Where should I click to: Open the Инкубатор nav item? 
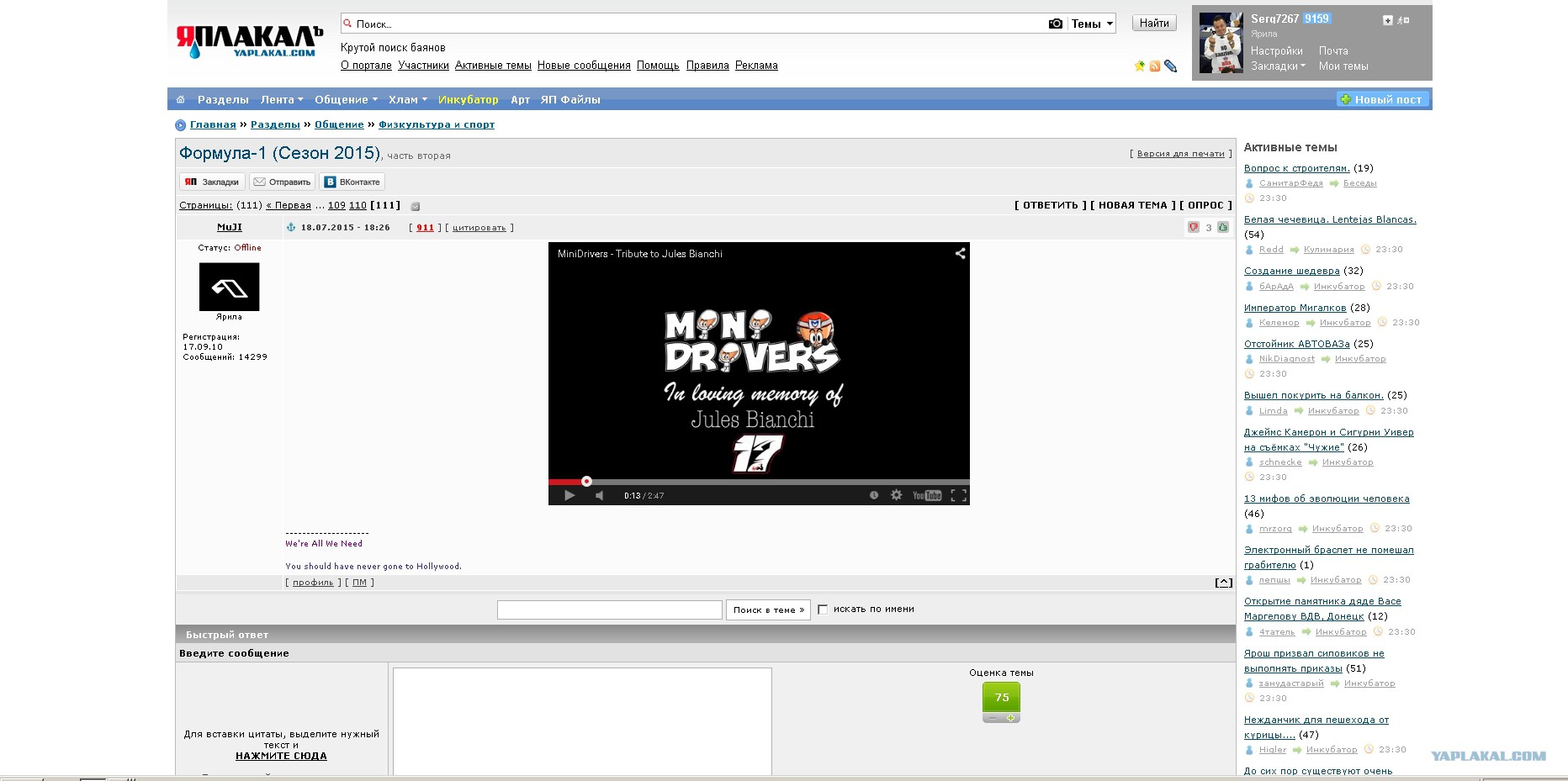click(x=468, y=99)
